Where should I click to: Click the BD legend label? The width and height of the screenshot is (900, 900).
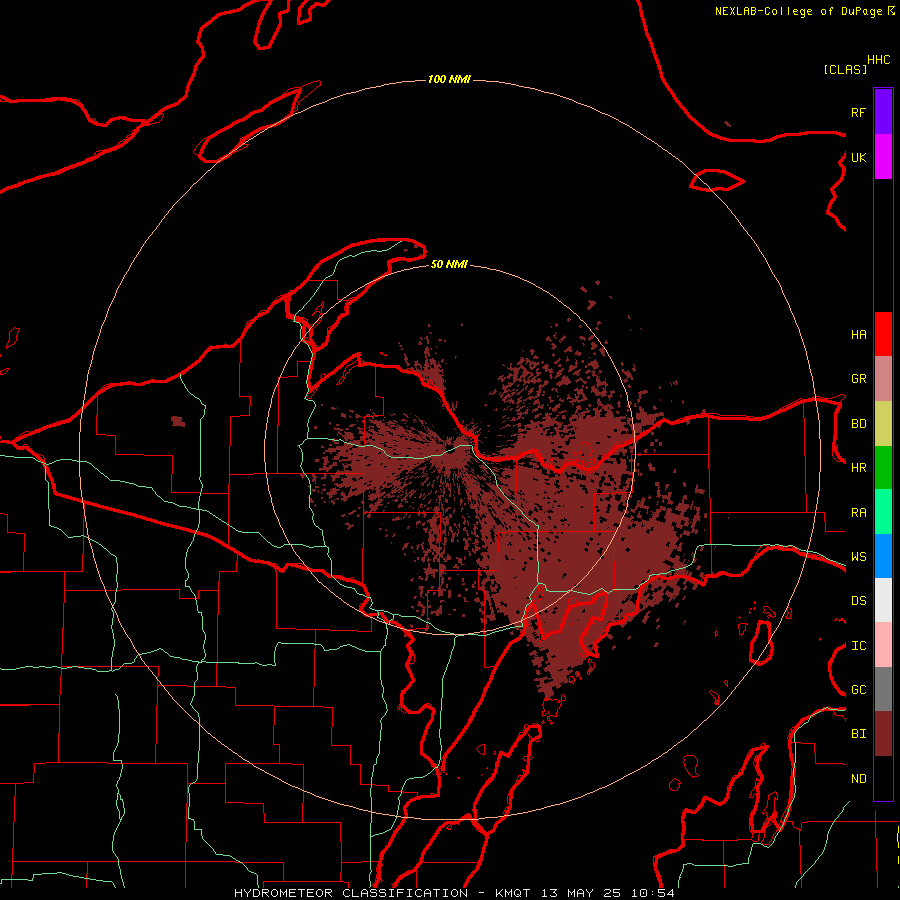pos(859,424)
